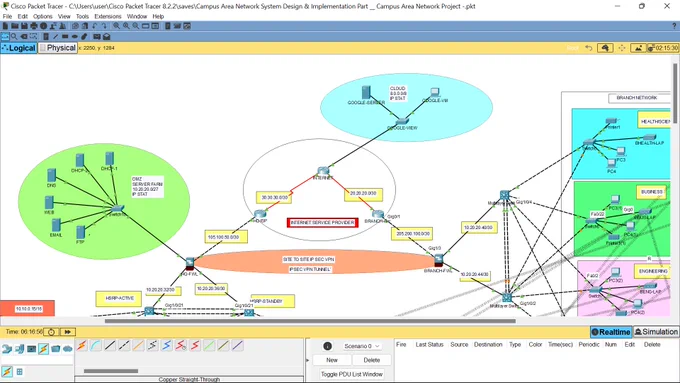Image resolution: width=680 pixels, height=383 pixels.
Task: Select Network Devices category icon
Action: (7, 349)
